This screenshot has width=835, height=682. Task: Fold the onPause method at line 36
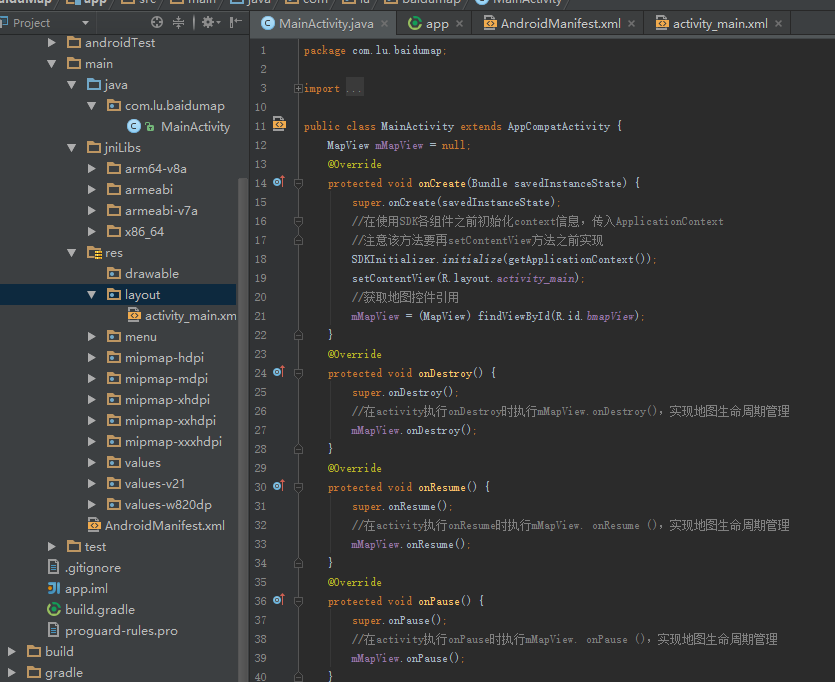point(298,602)
